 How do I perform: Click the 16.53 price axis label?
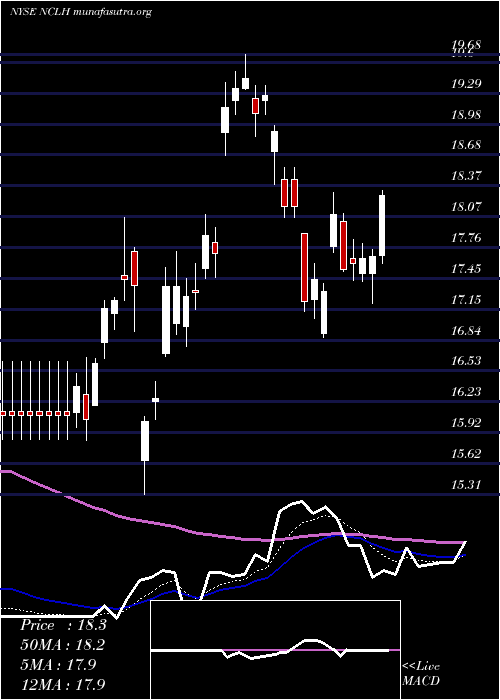466,361
